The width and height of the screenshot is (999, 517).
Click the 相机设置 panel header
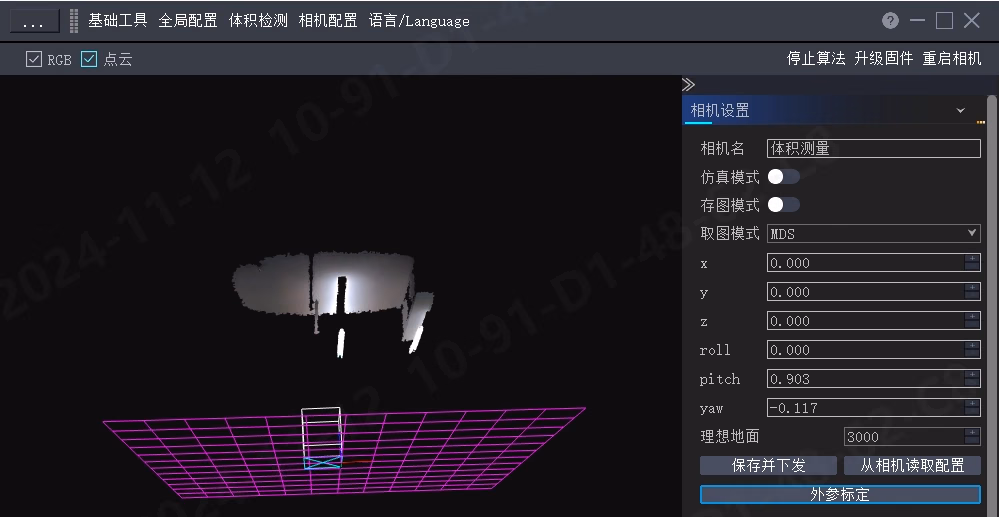click(x=834, y=110)
